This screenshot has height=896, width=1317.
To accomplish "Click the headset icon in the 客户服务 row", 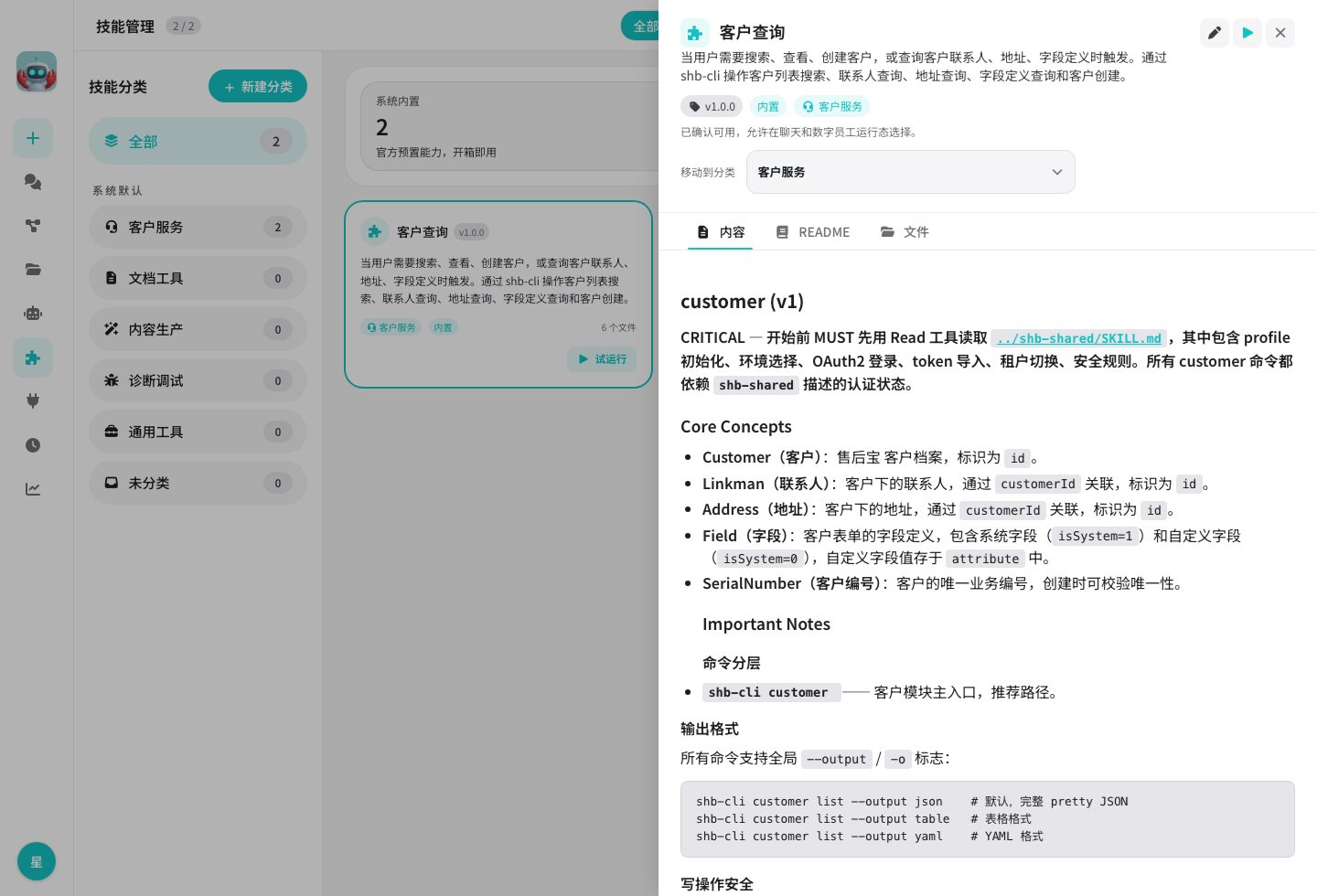I will click(x=112, y=227).
